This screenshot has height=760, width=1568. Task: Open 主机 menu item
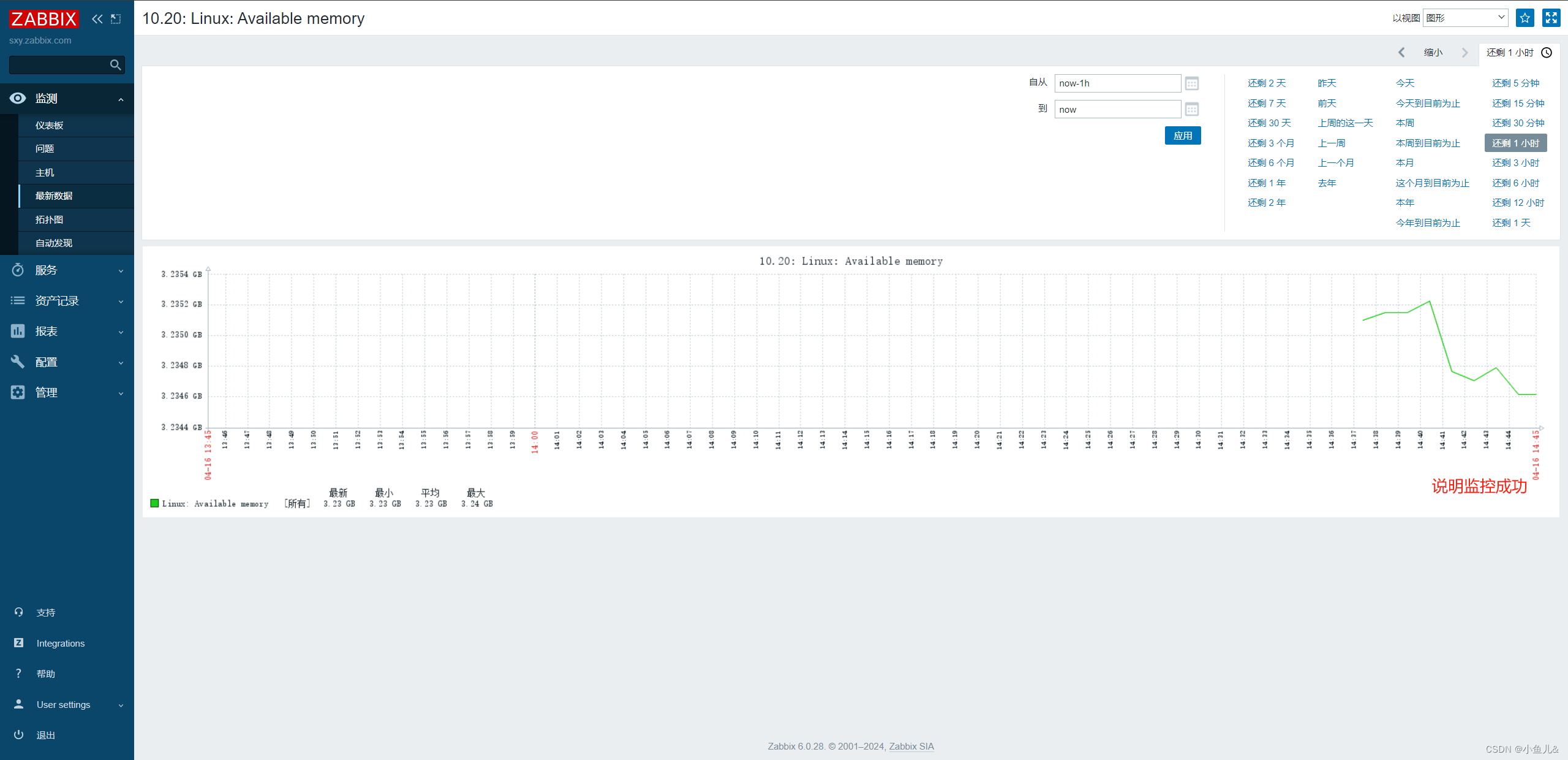[x=76, y=173]
